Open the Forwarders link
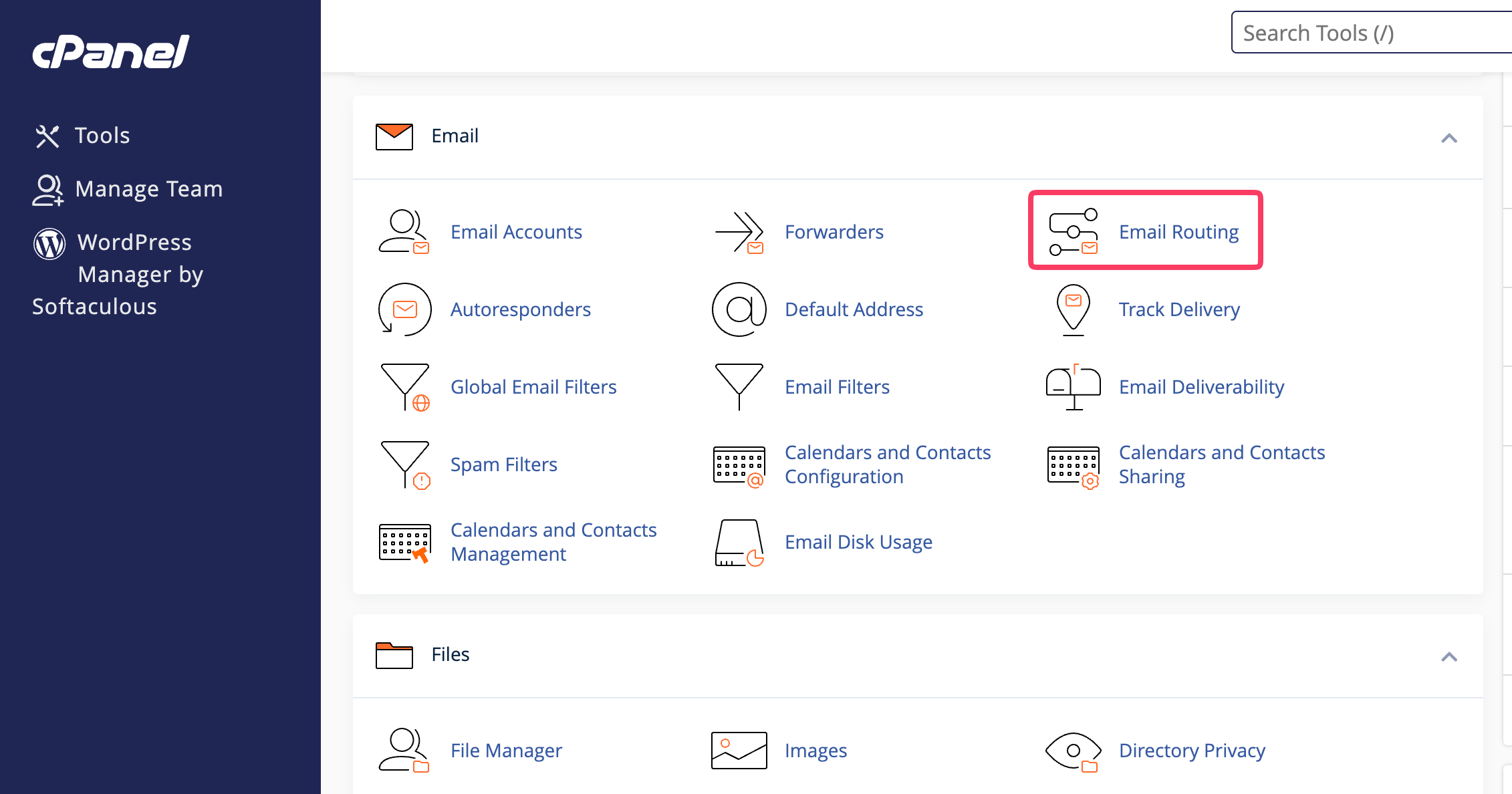This screenshot has height=794, width=1512. 834,232
